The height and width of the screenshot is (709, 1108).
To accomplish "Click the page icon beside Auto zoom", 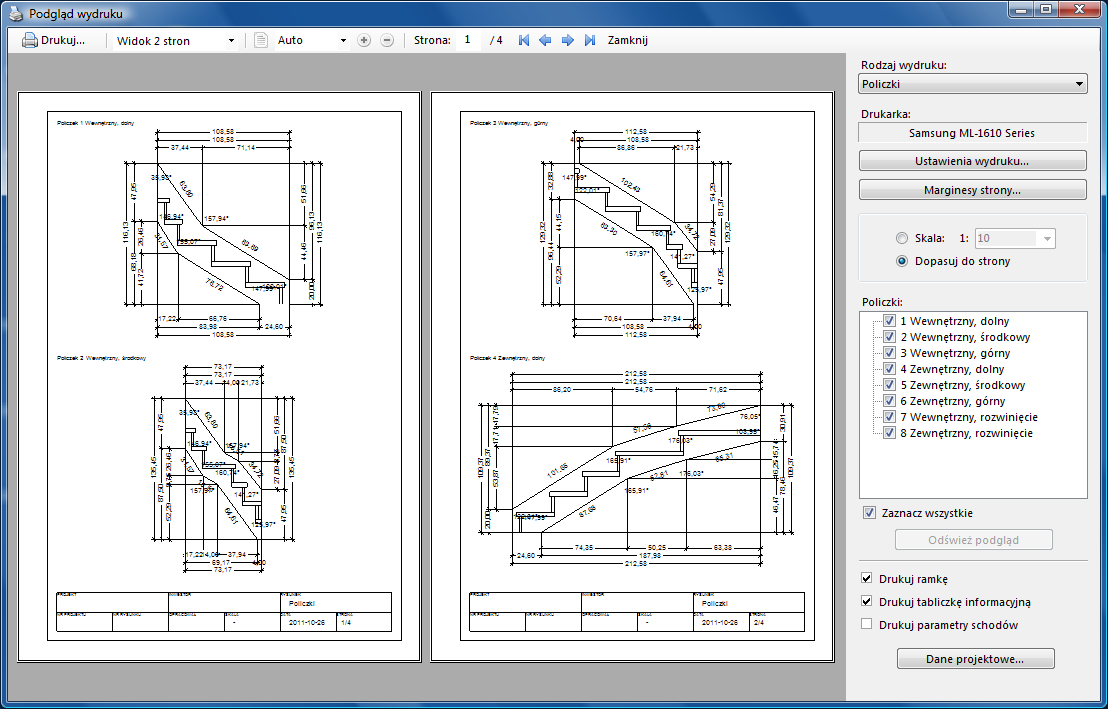I will coord(261,41).
